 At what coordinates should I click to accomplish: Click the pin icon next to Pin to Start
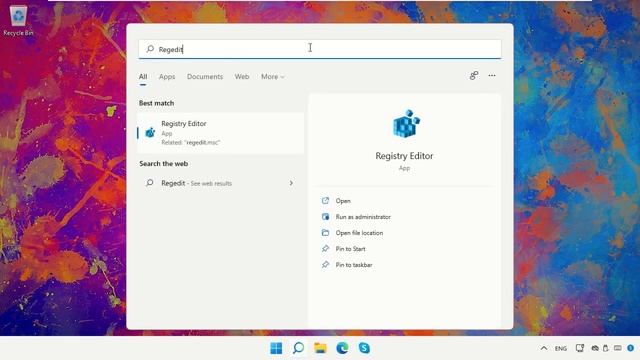pyautogui.click(x=325, y=249)
